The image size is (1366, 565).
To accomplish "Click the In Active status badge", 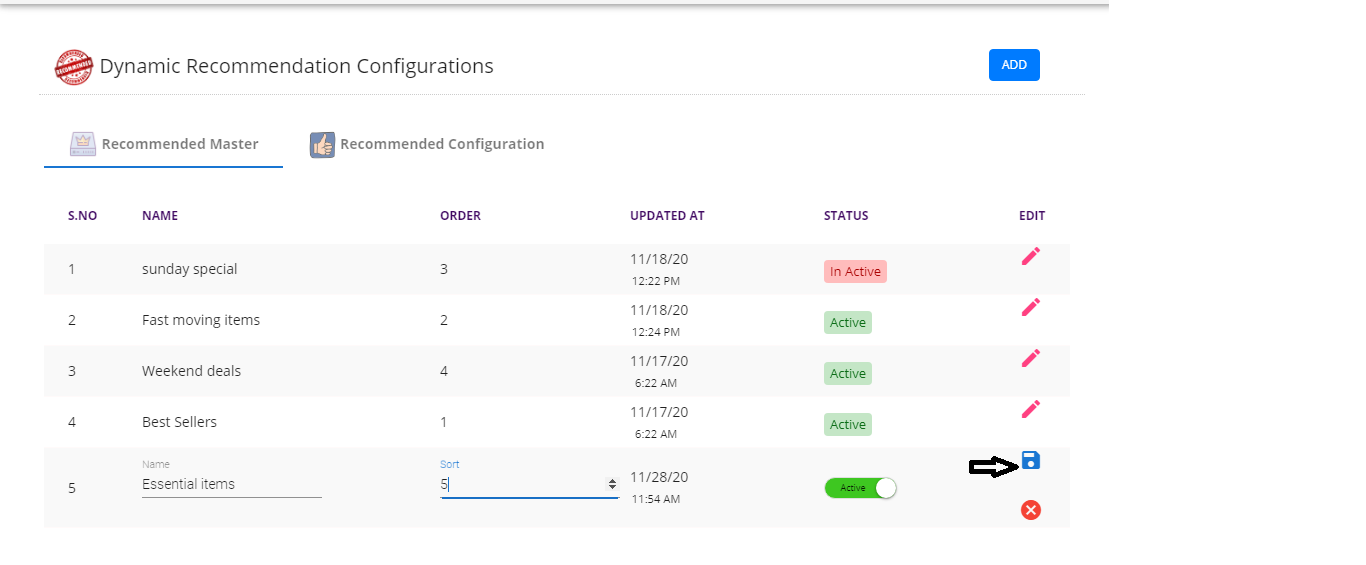I will (x=855, y=271).
